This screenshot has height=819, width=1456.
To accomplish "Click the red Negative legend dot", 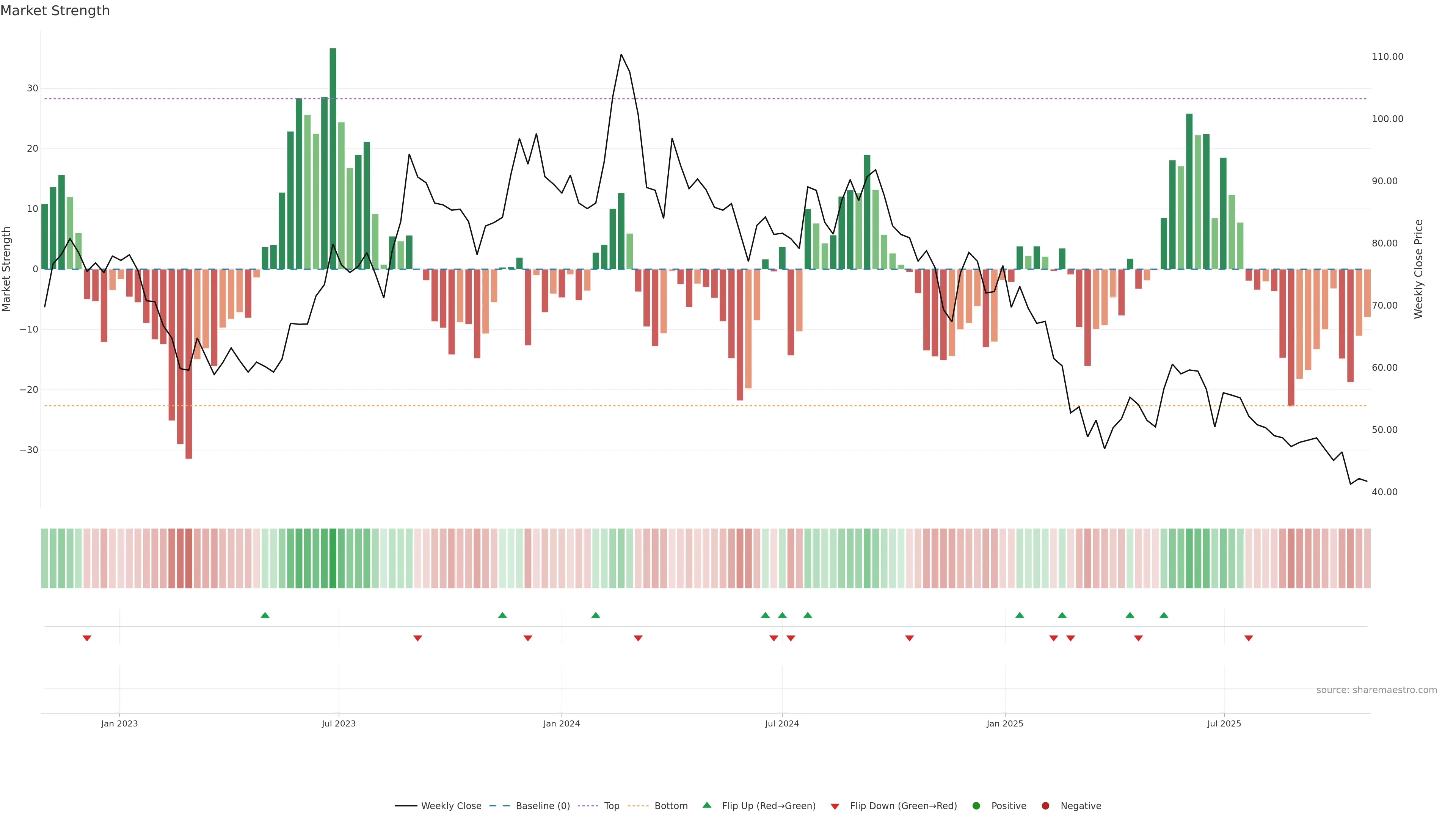I will (x=1045, y=805).
